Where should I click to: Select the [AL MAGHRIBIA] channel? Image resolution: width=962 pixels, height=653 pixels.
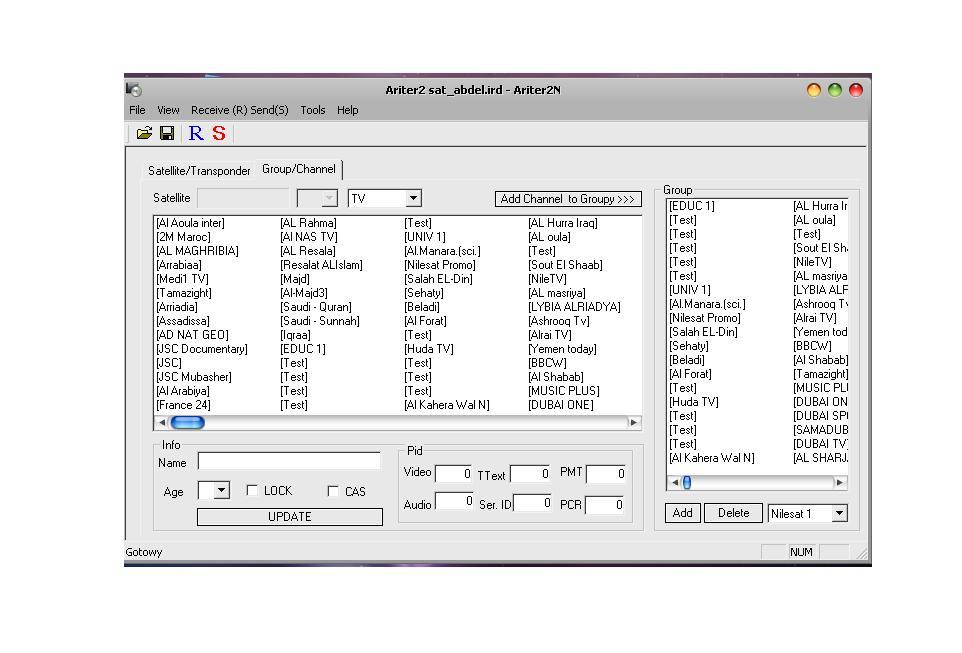pyautogui.click(x=197, y=251)
